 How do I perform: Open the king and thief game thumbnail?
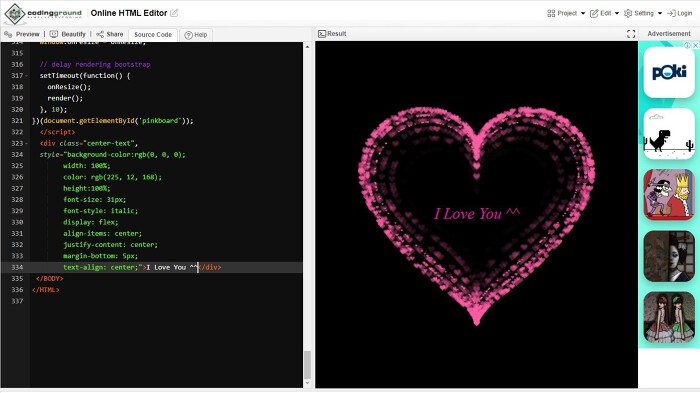(669, 194)
